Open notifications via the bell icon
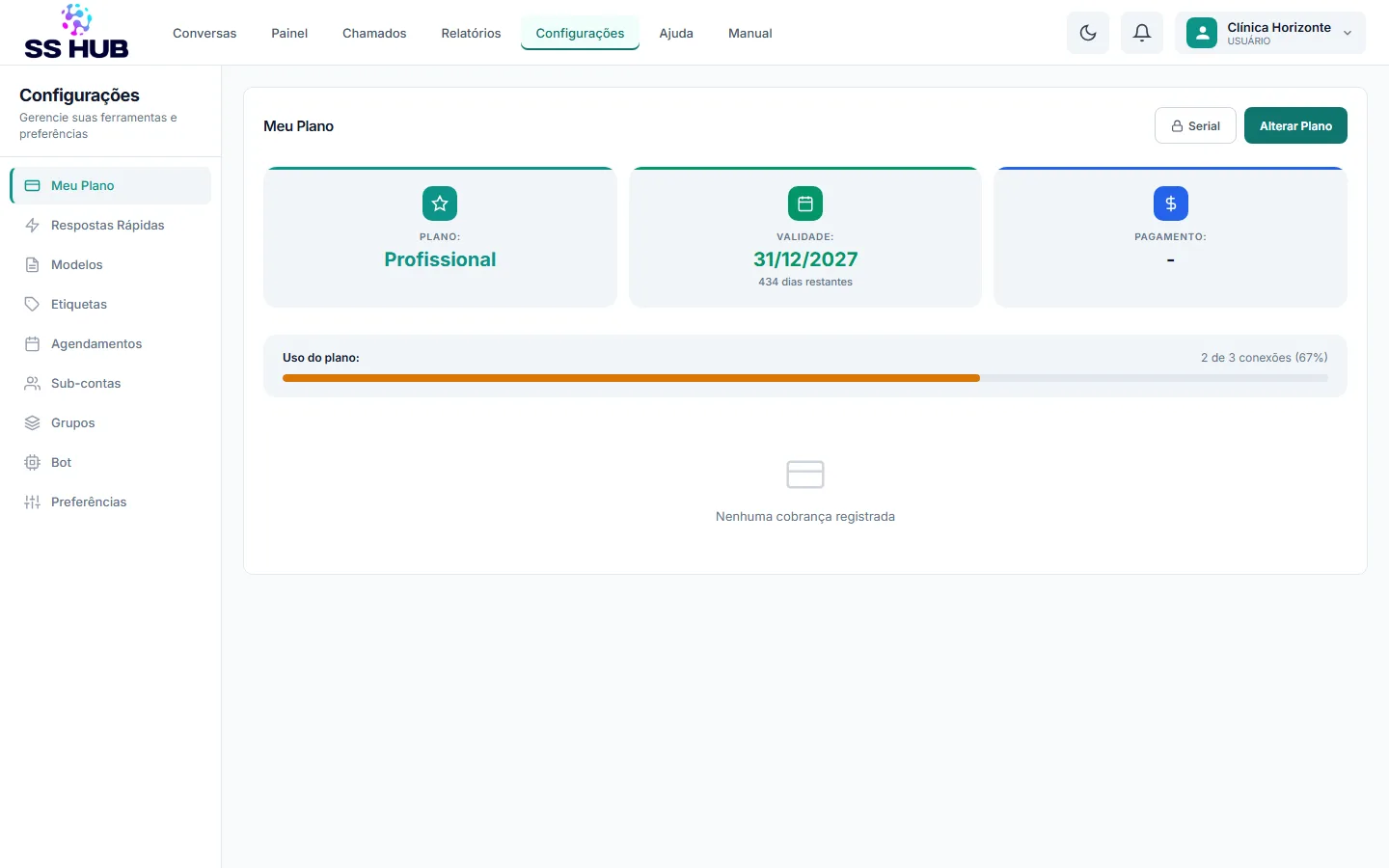The height and width of the screenshot is (868, 1389). [x=1142, y=33]
